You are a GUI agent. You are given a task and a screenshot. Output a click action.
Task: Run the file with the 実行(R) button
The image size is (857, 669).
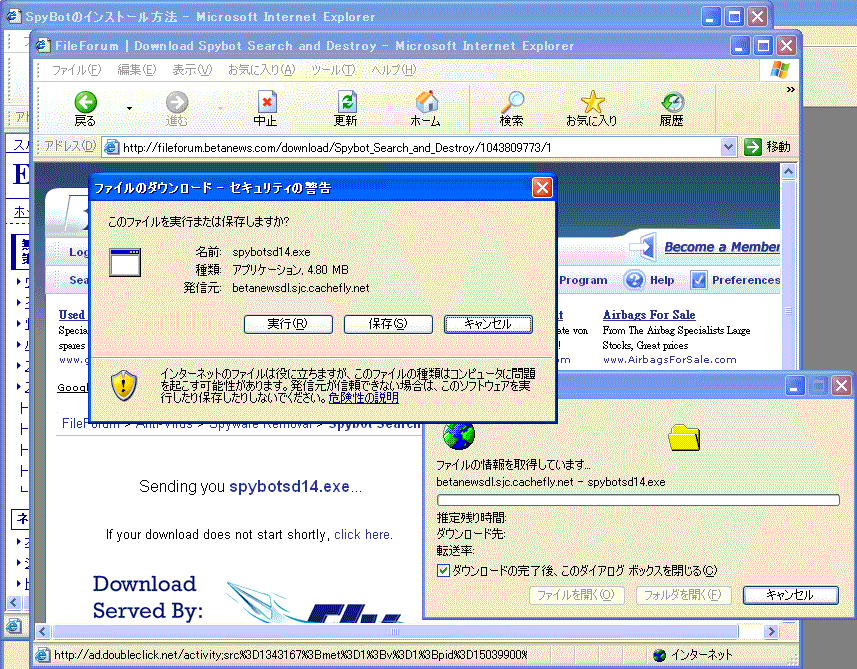[x=288, y=324]
